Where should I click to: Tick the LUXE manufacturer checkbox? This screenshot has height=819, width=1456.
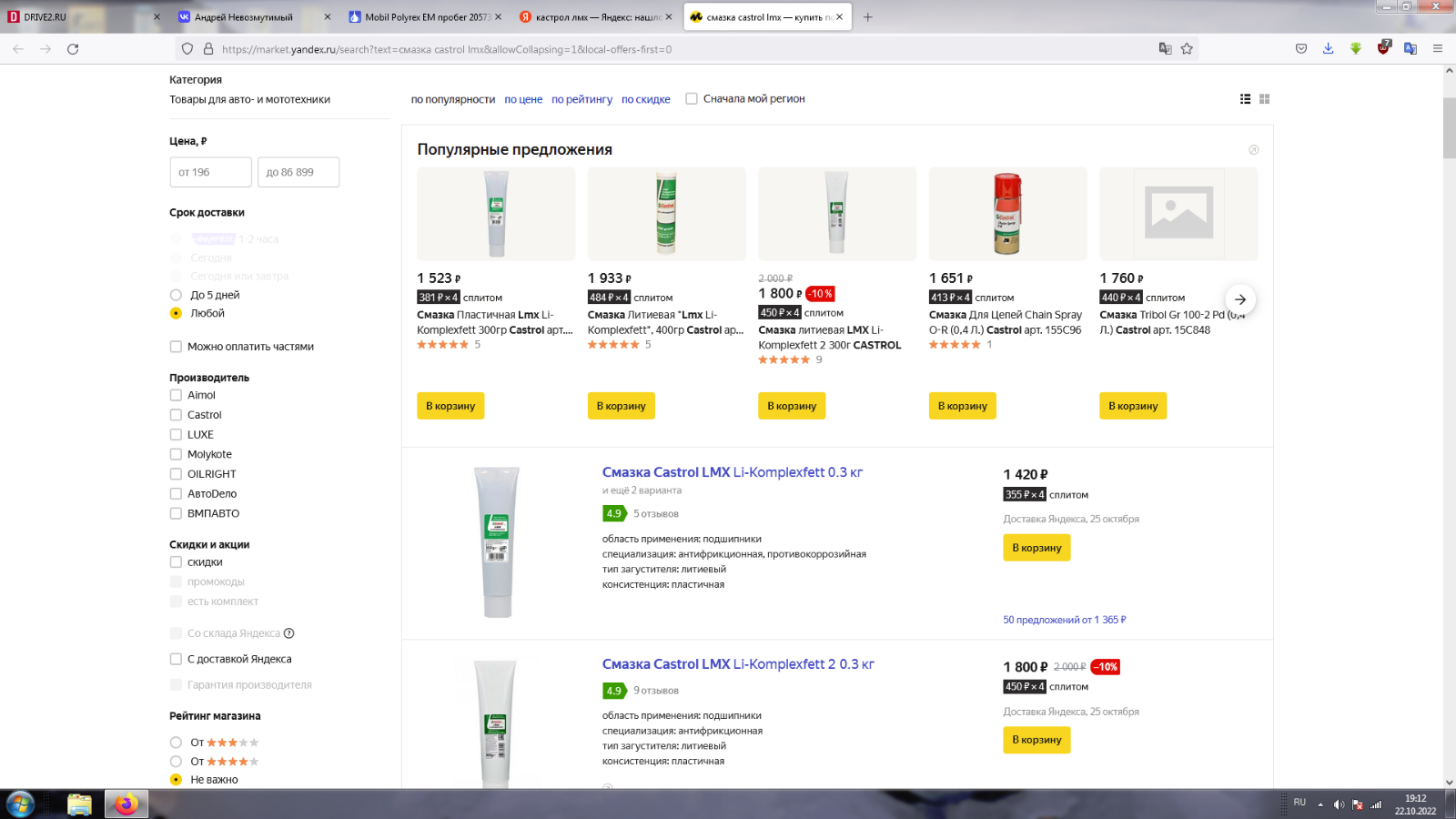click(176, 435)
